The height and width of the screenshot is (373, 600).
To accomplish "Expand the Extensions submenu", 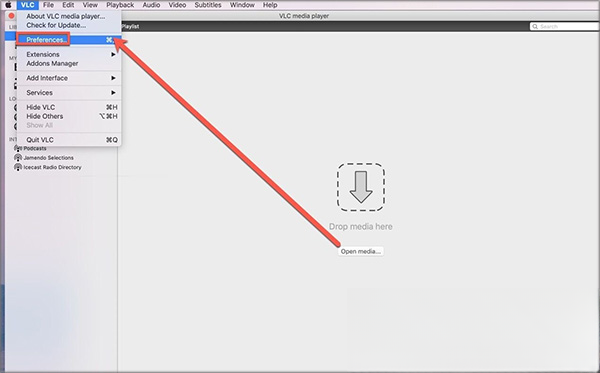I will (69, 54).
